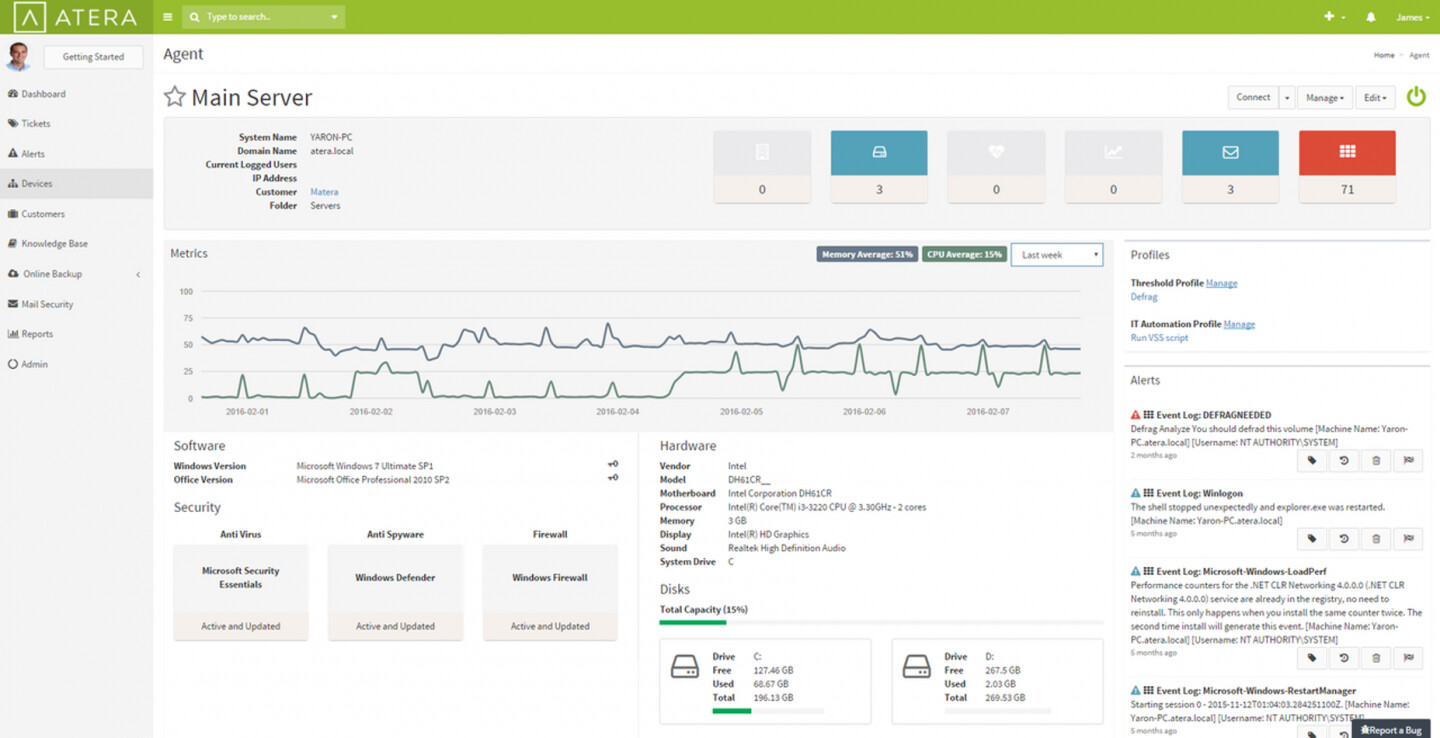The image size is (1440, 738).
Task: Tag the Winlogon alert
Action: point(1312,539)
